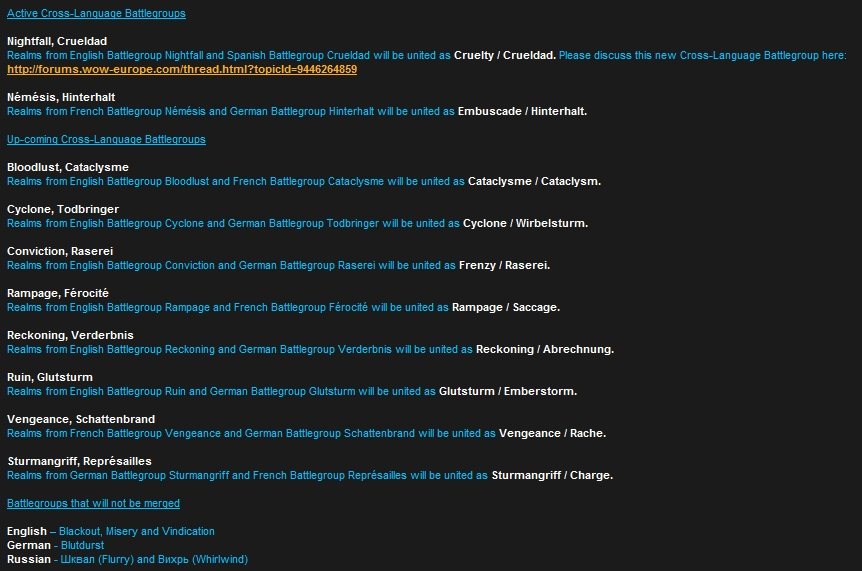Viewport: 862px width, 571px height.
Task: Click 'Blackout, Misery and Vindication' text
Action: coord(137,531)
